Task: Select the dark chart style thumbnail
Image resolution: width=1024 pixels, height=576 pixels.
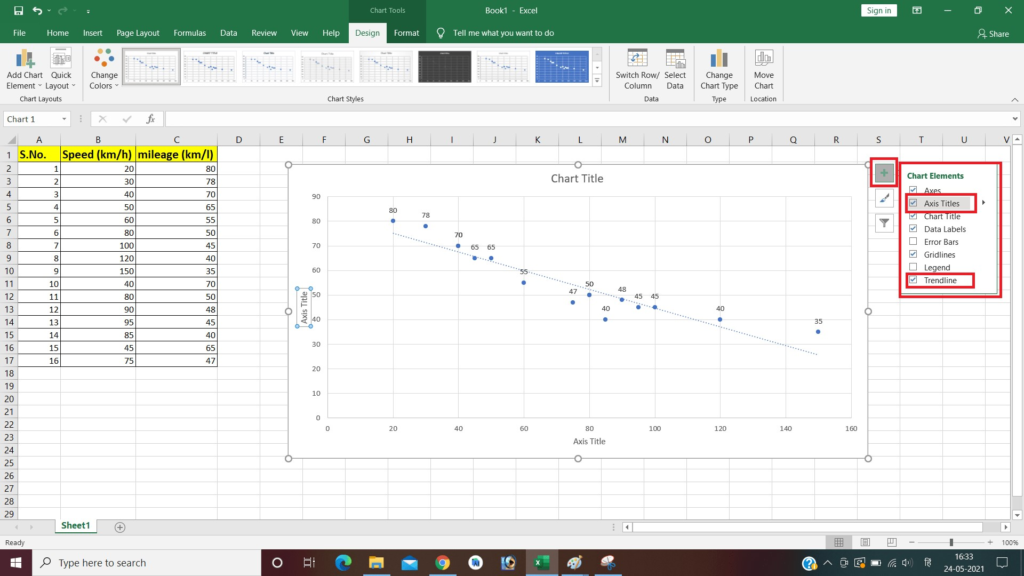Action: click(x=444, y=66)
